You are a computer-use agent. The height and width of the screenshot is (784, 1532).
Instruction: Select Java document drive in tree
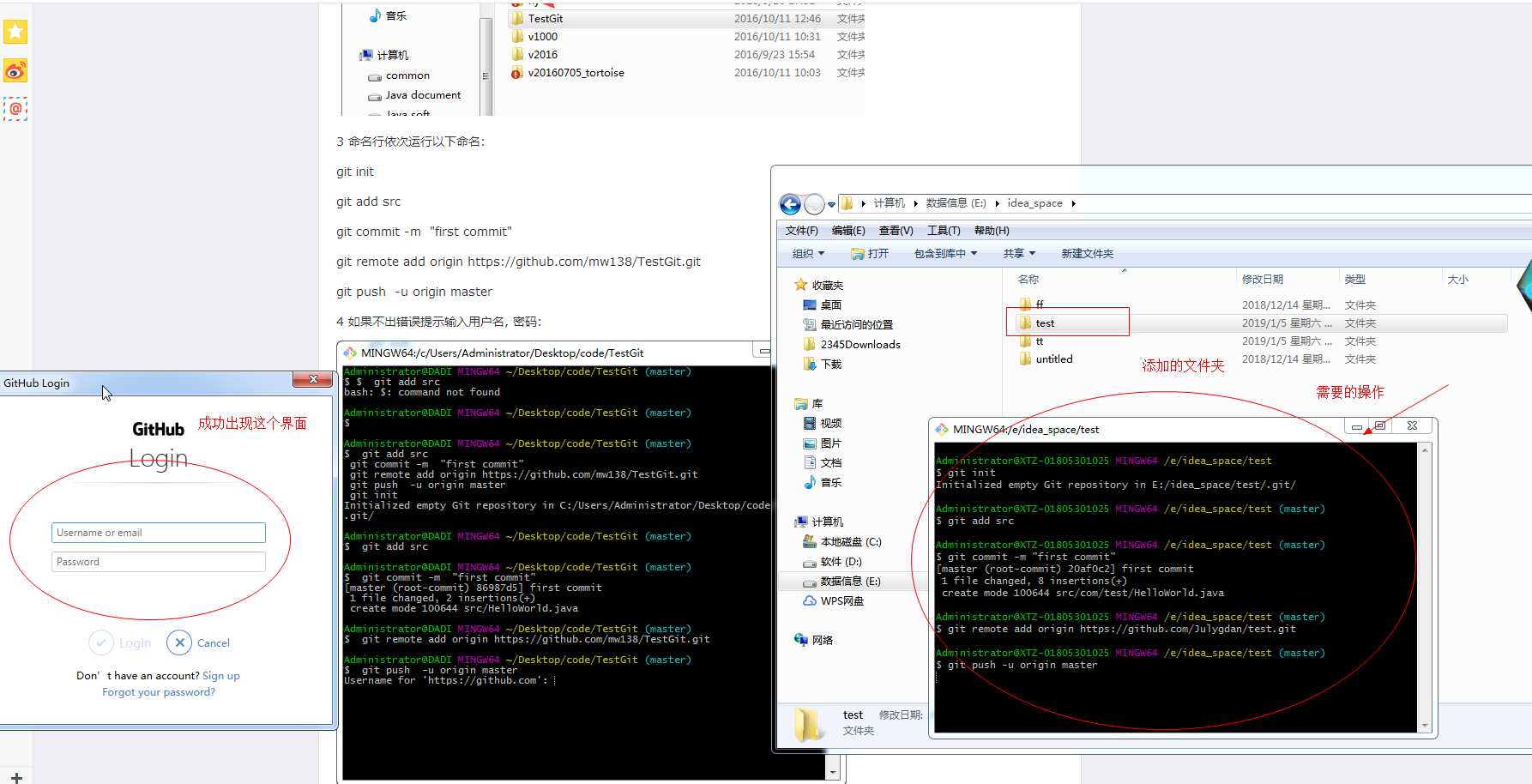point(414,95)
